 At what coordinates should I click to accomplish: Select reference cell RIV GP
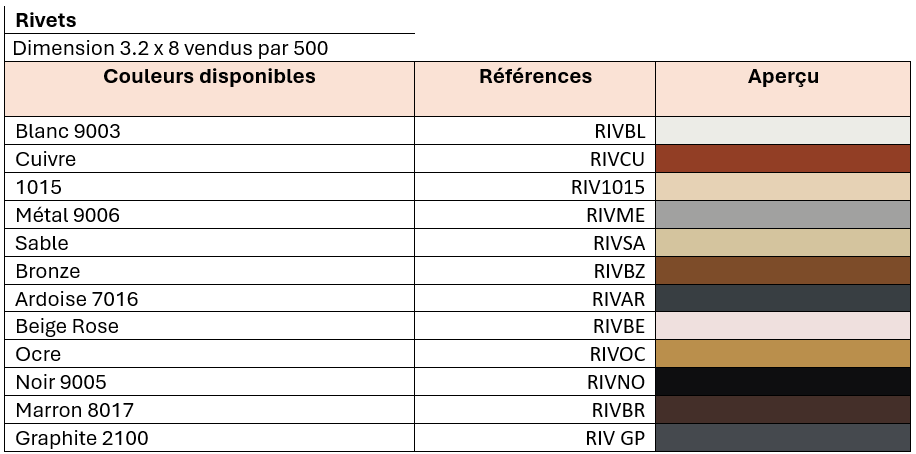[x=615, y=438]
